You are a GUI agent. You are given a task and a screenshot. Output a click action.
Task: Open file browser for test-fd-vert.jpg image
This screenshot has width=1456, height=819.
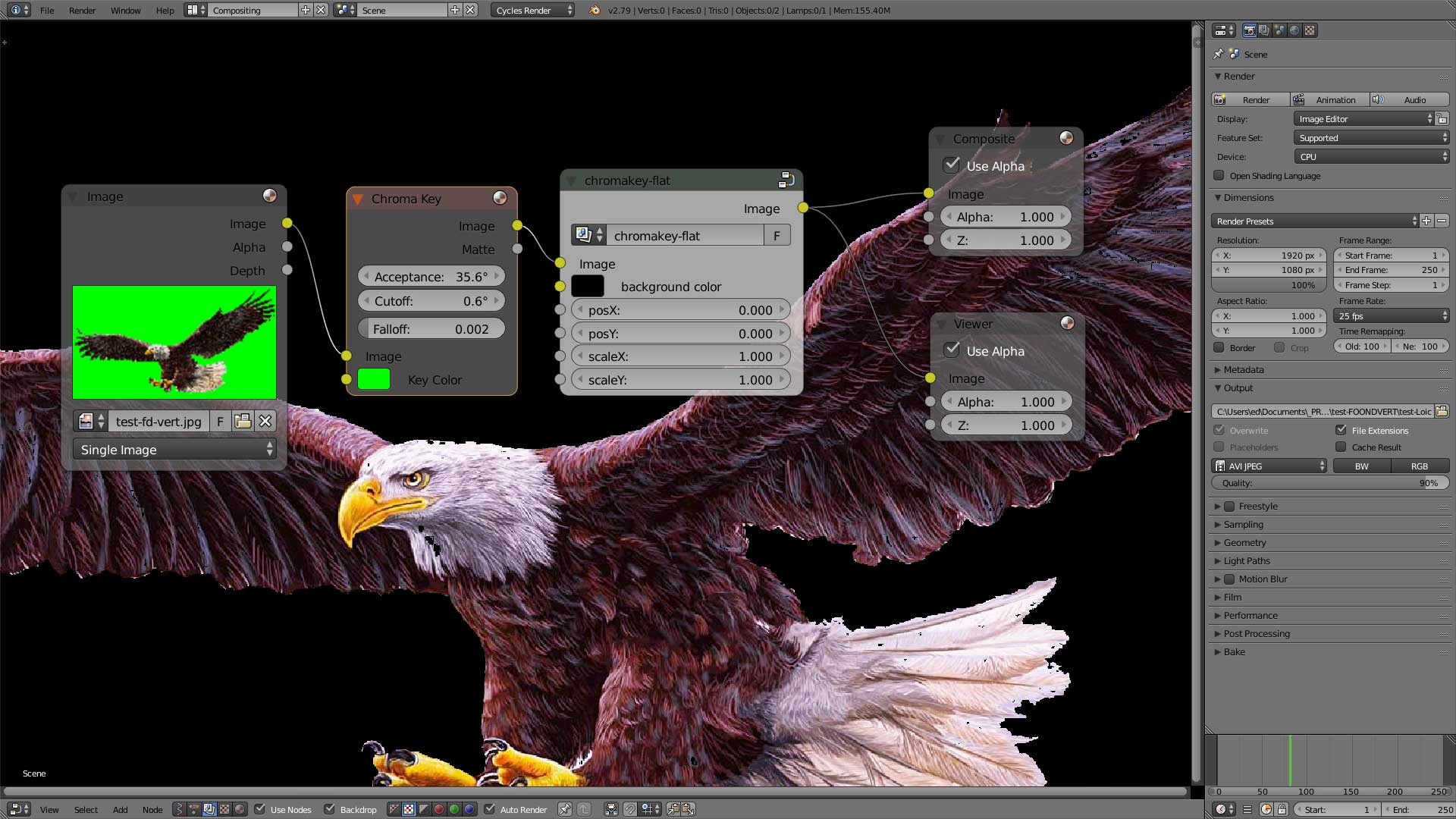click(x=243, y=421)
